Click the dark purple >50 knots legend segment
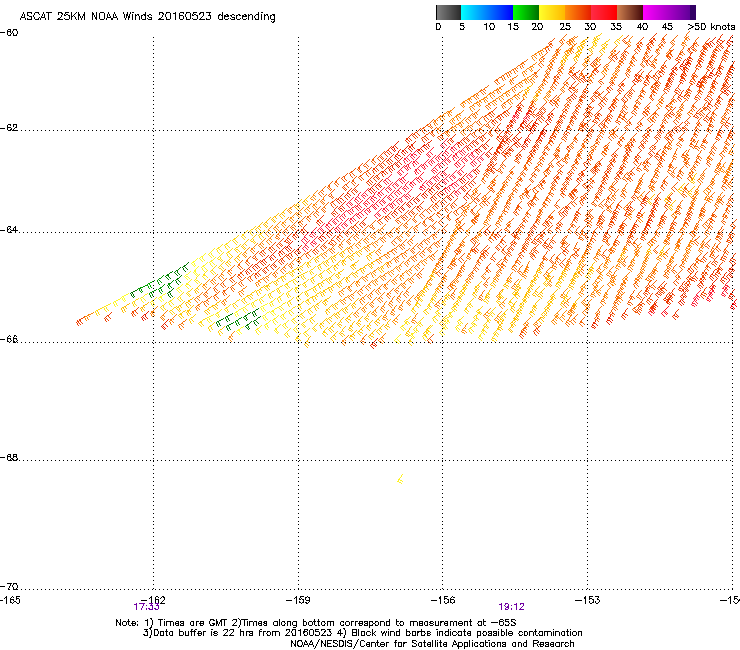 [693, 12]
